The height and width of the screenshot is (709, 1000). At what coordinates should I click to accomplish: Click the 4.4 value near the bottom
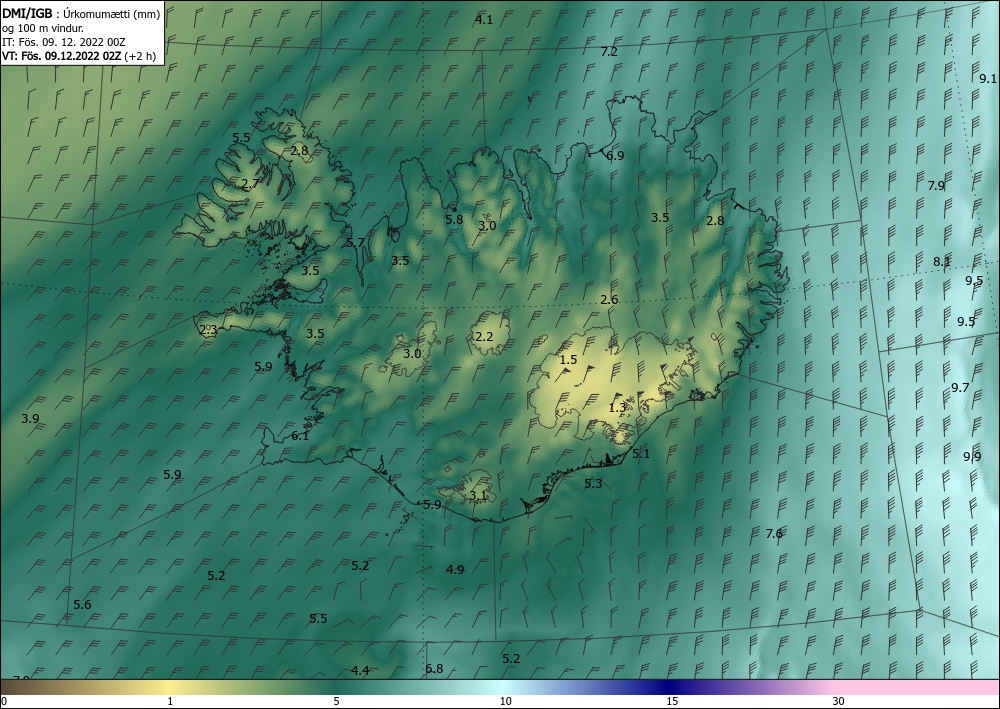click(360, 670)
